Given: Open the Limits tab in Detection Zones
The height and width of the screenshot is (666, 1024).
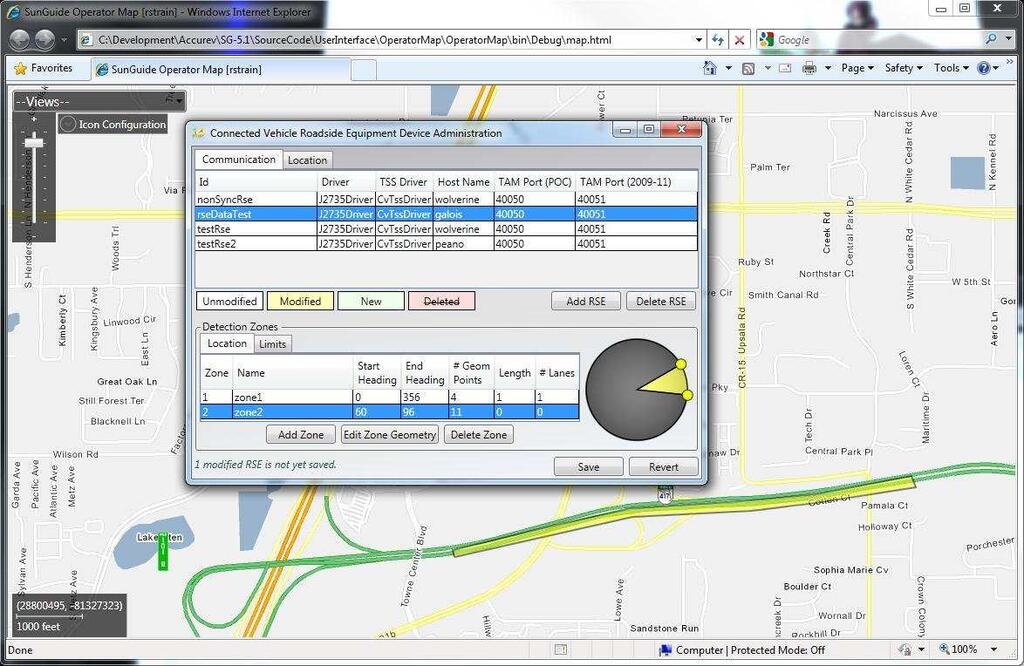Looking at the screenshot, I should click(272, 343).
